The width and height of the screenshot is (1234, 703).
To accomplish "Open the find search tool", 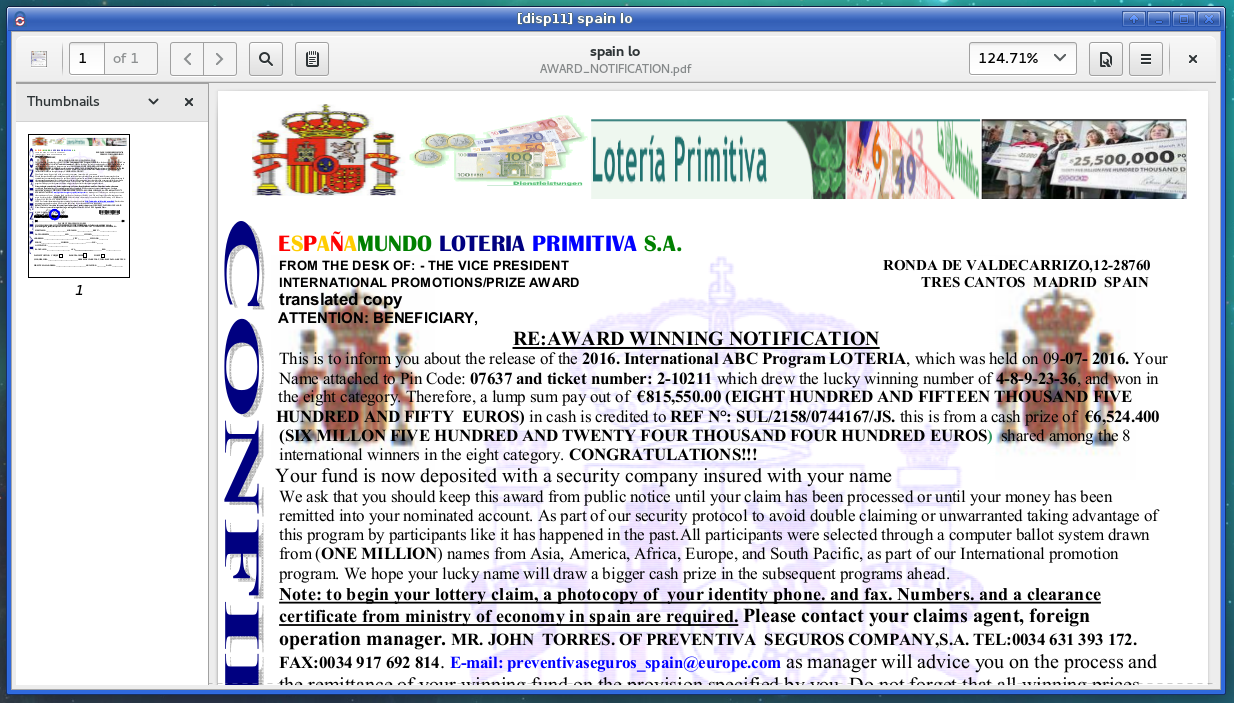I will (x=266, y=59).
